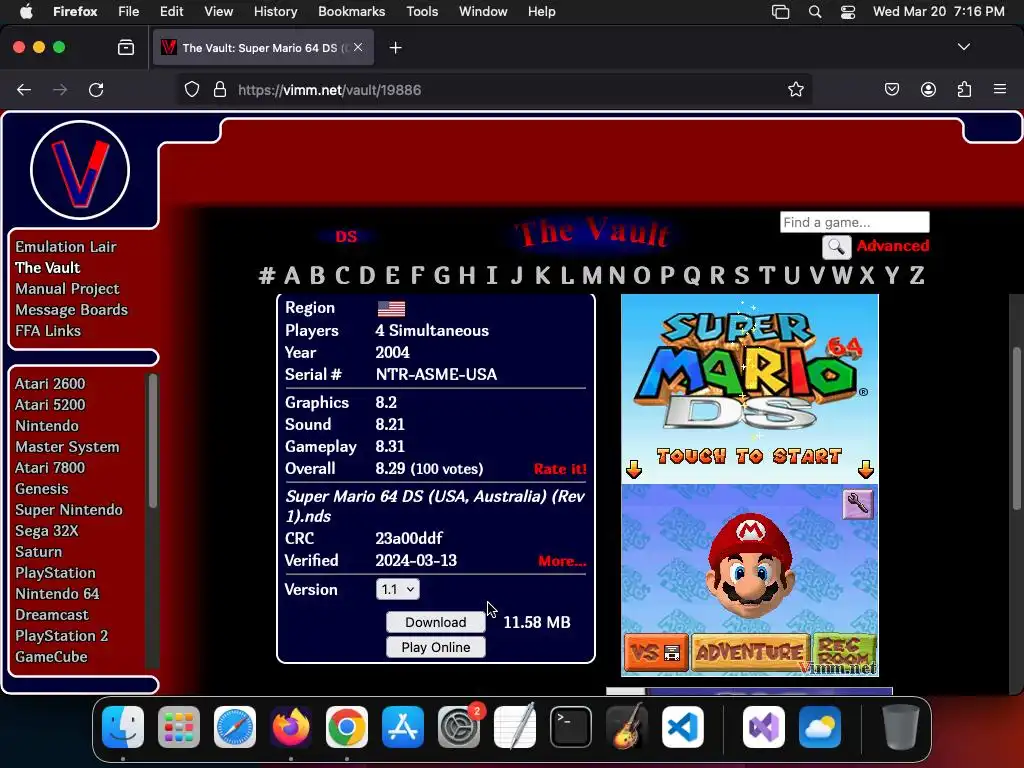Viewport: 1024px width, 768px height.
Task: Go back with the browser back arrow
Action: pyautogui.click(x=24, y=89)
